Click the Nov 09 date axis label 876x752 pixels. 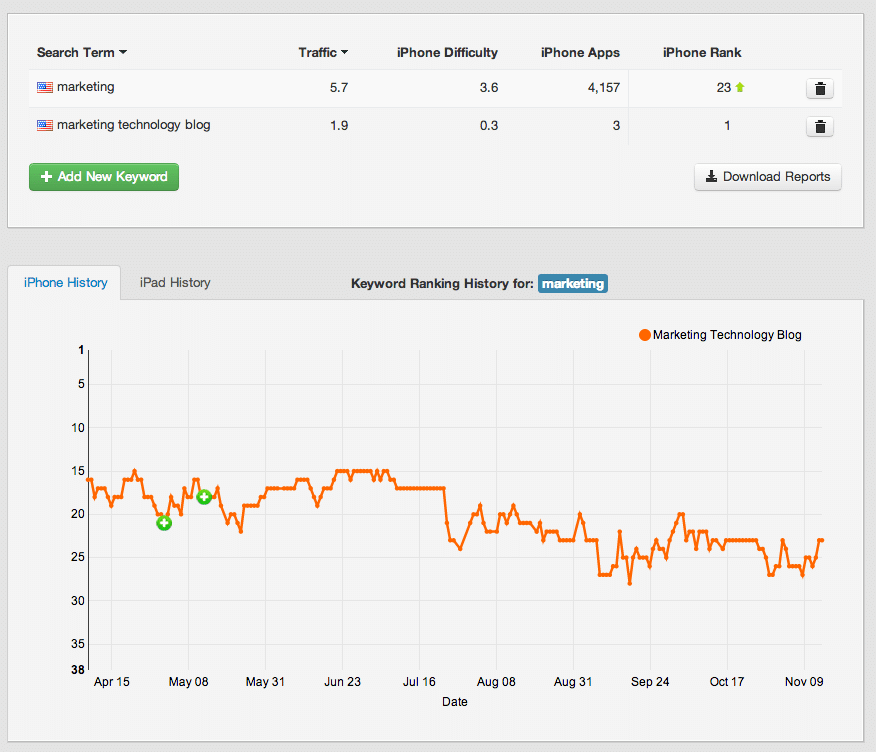[x=804, y=682]
